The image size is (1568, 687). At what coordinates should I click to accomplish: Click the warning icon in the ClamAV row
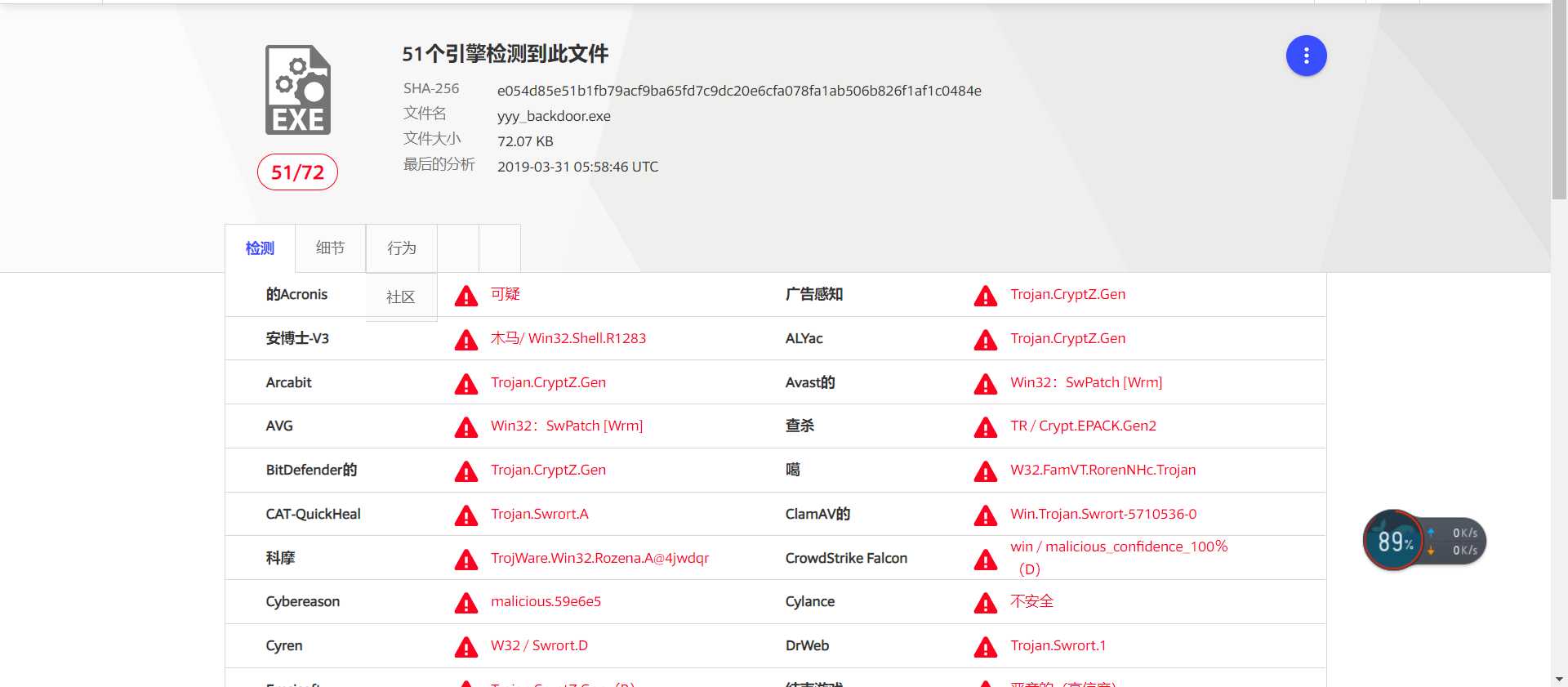[x=986, y=515]
